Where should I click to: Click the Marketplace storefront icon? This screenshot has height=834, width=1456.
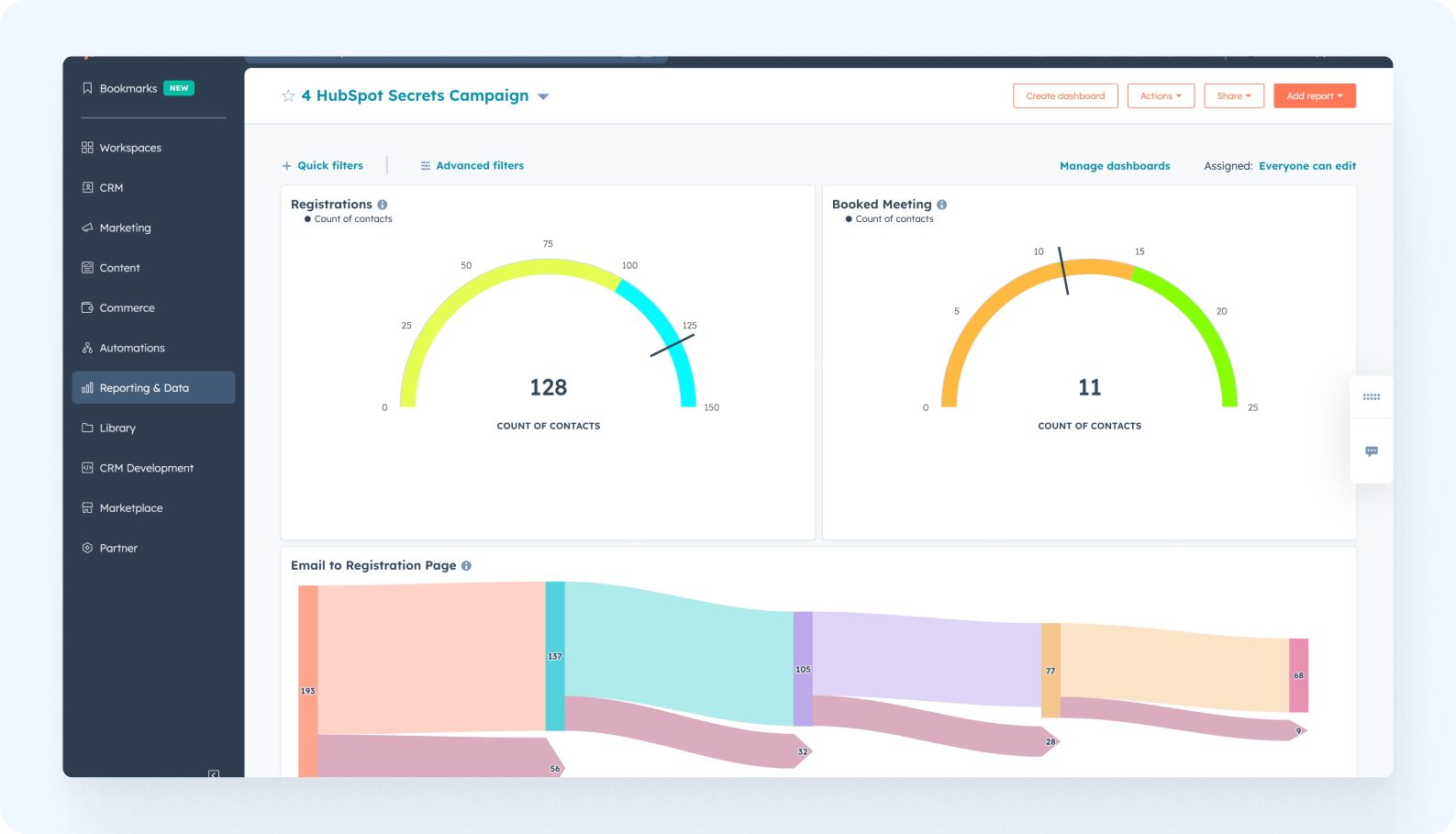click(x=87, y=508)
